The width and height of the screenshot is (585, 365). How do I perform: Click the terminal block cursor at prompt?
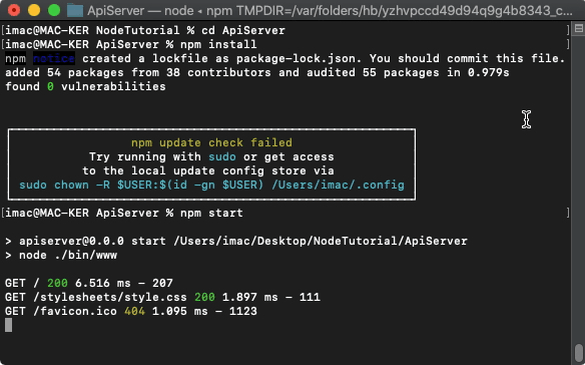click(8, 325)
